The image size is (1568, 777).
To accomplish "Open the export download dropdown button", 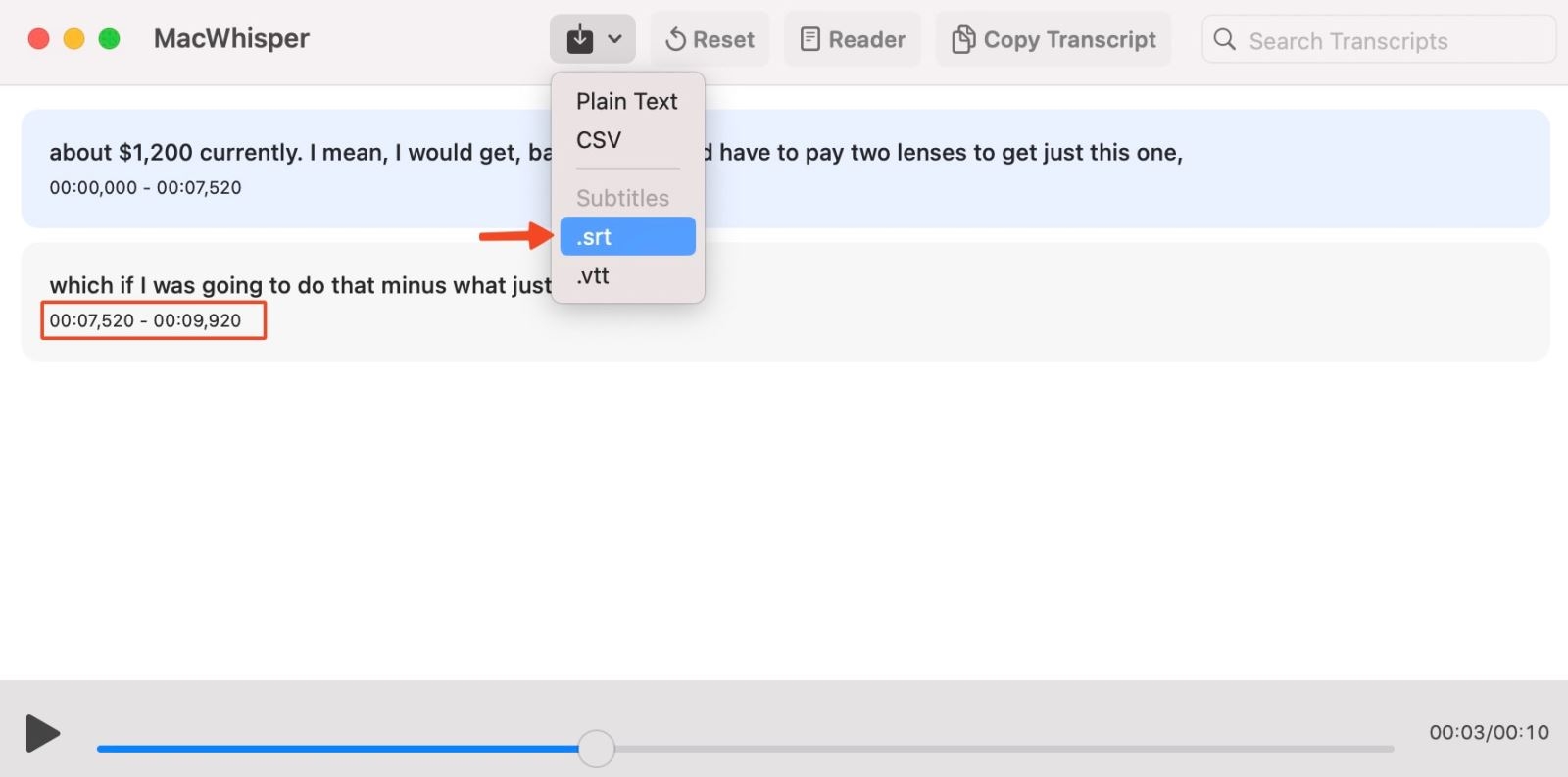I will tap(593, 39).
